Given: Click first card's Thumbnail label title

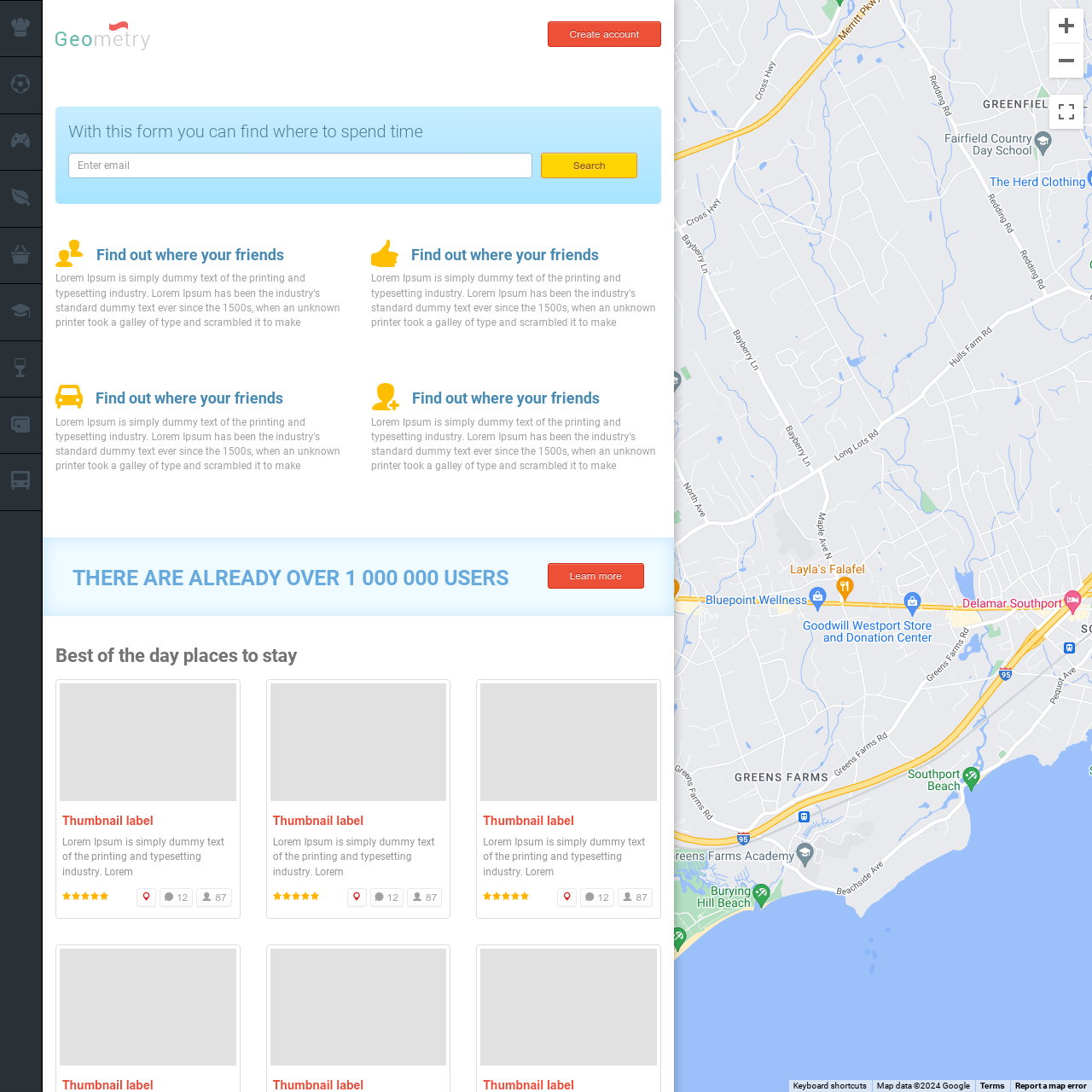Looking at the screenshot, I should [107, 821].
